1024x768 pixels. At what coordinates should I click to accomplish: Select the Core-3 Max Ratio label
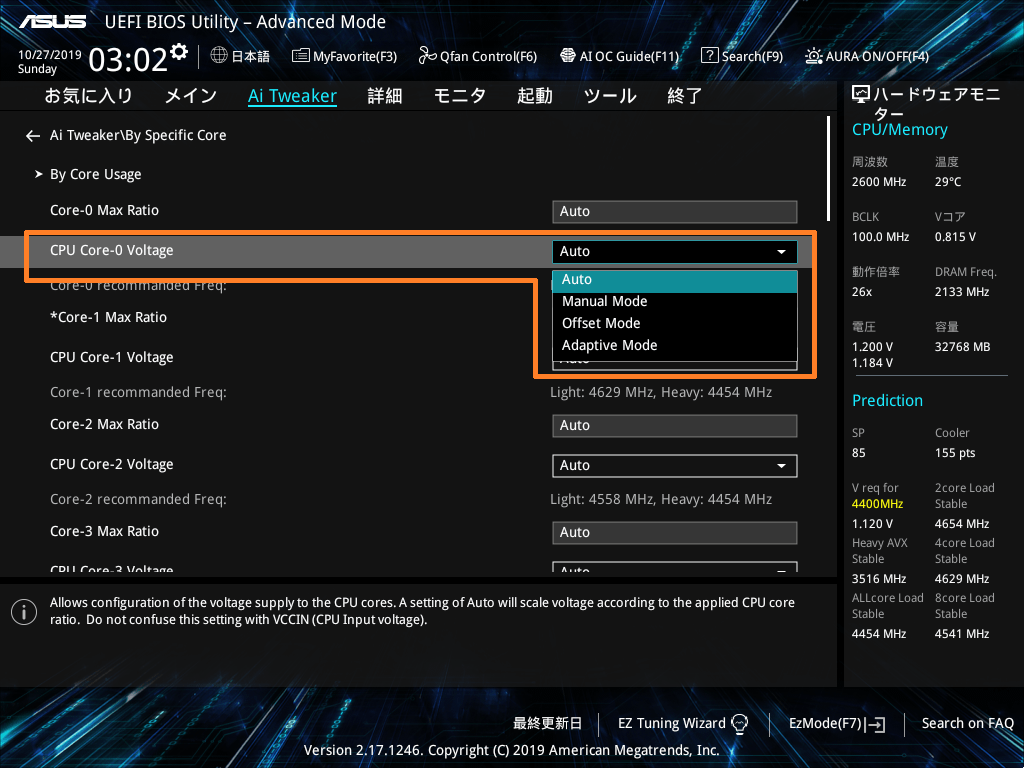pos(104,532)
